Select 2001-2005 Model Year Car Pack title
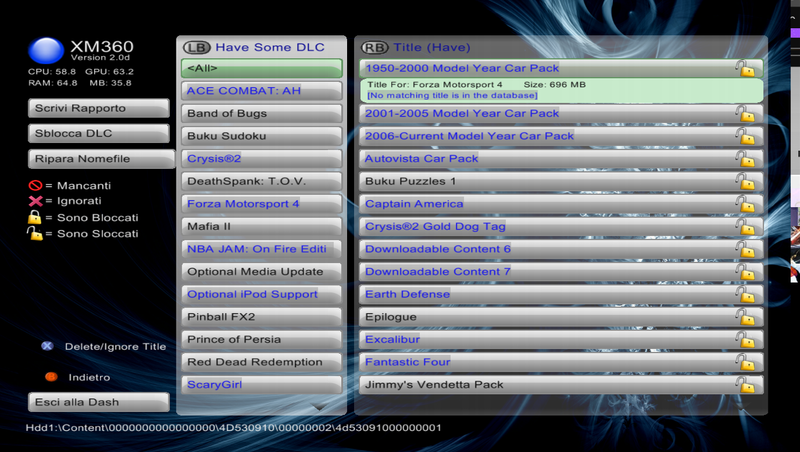 pyautogui.click(x=561, y=113)
